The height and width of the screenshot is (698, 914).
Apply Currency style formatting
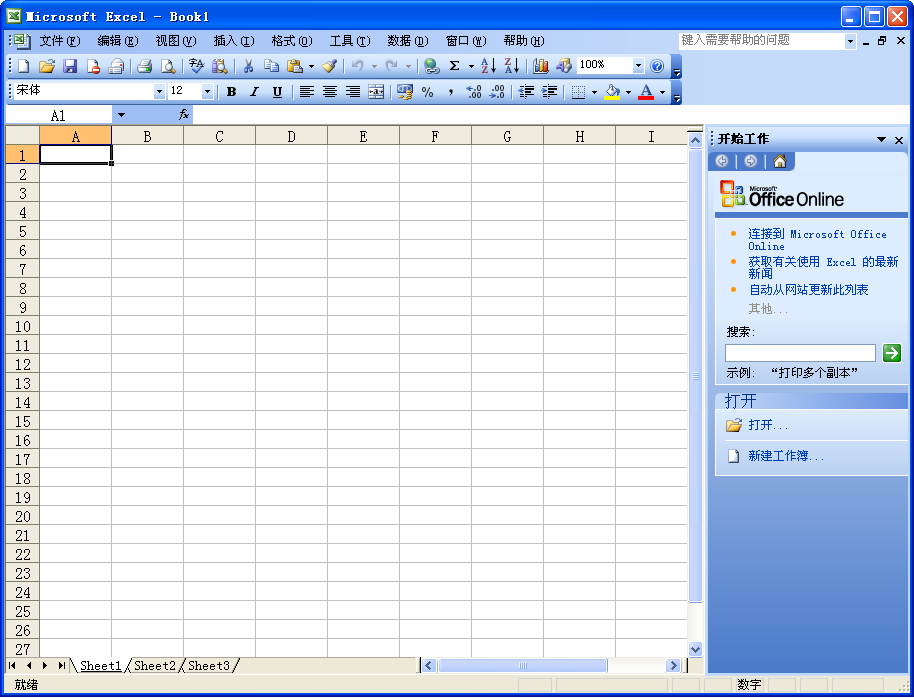point(405,92)
